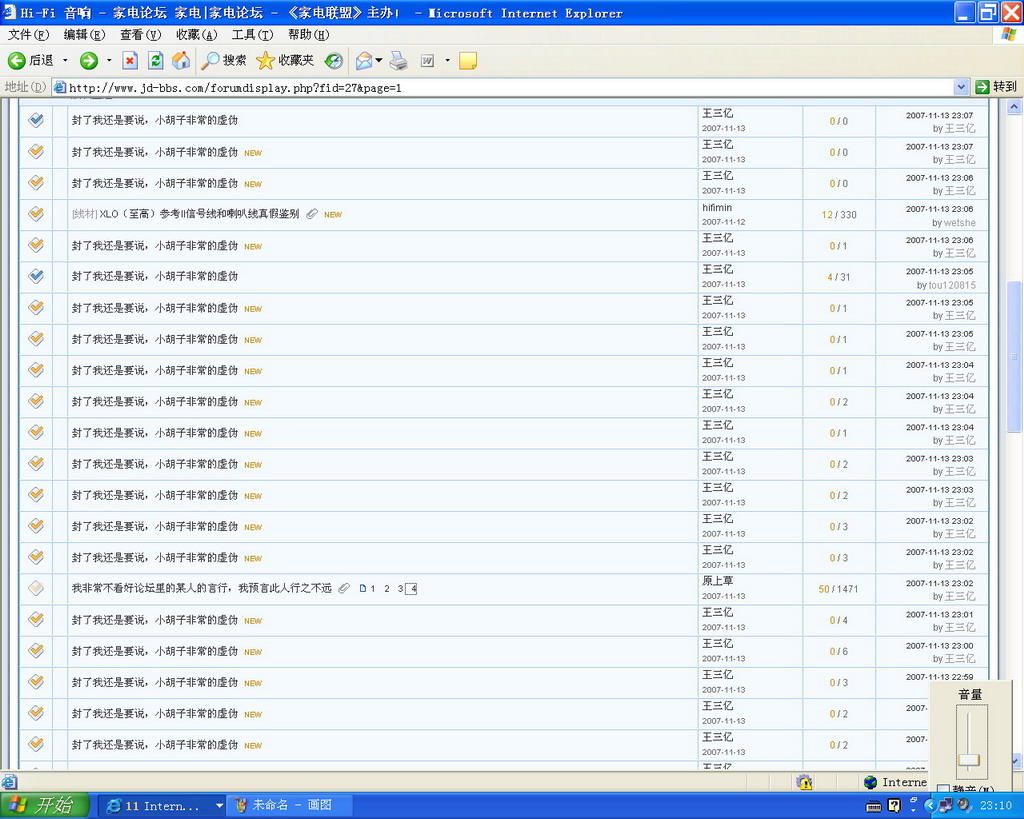Open the address bar URL dropdown
This screenshot has width=1024, height=819.
961,87
